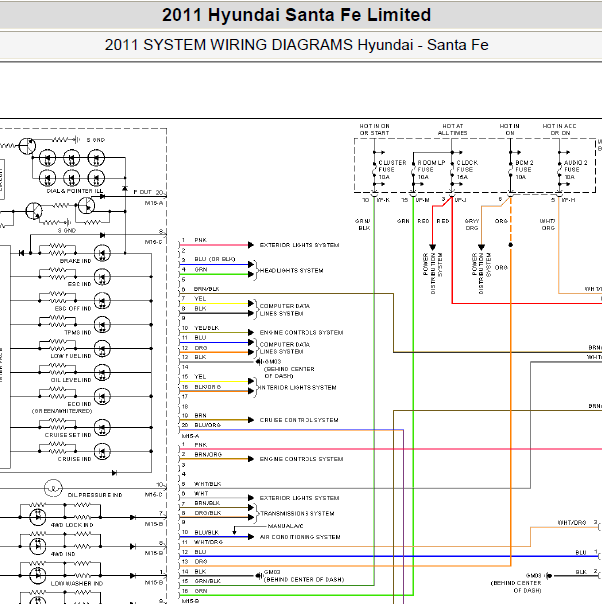Click ENGINE CONTROLS SYSTEM label beside BRN/ORG wire
Image resolution: width=602 pixels, height=604 pixels.
click(x=301, y=459)
